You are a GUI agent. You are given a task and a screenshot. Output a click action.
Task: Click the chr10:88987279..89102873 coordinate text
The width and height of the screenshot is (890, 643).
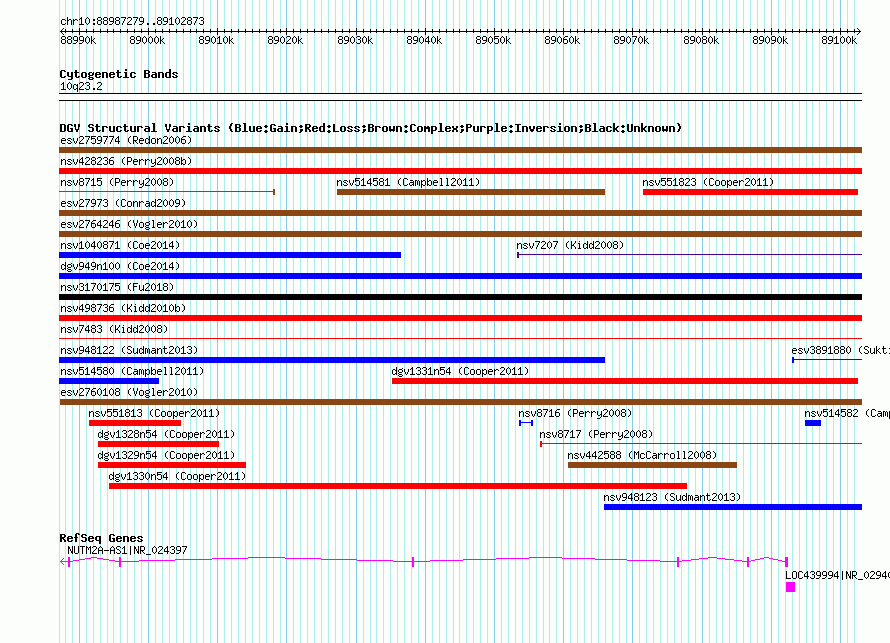pyautogui.click(x=132, y=21)
